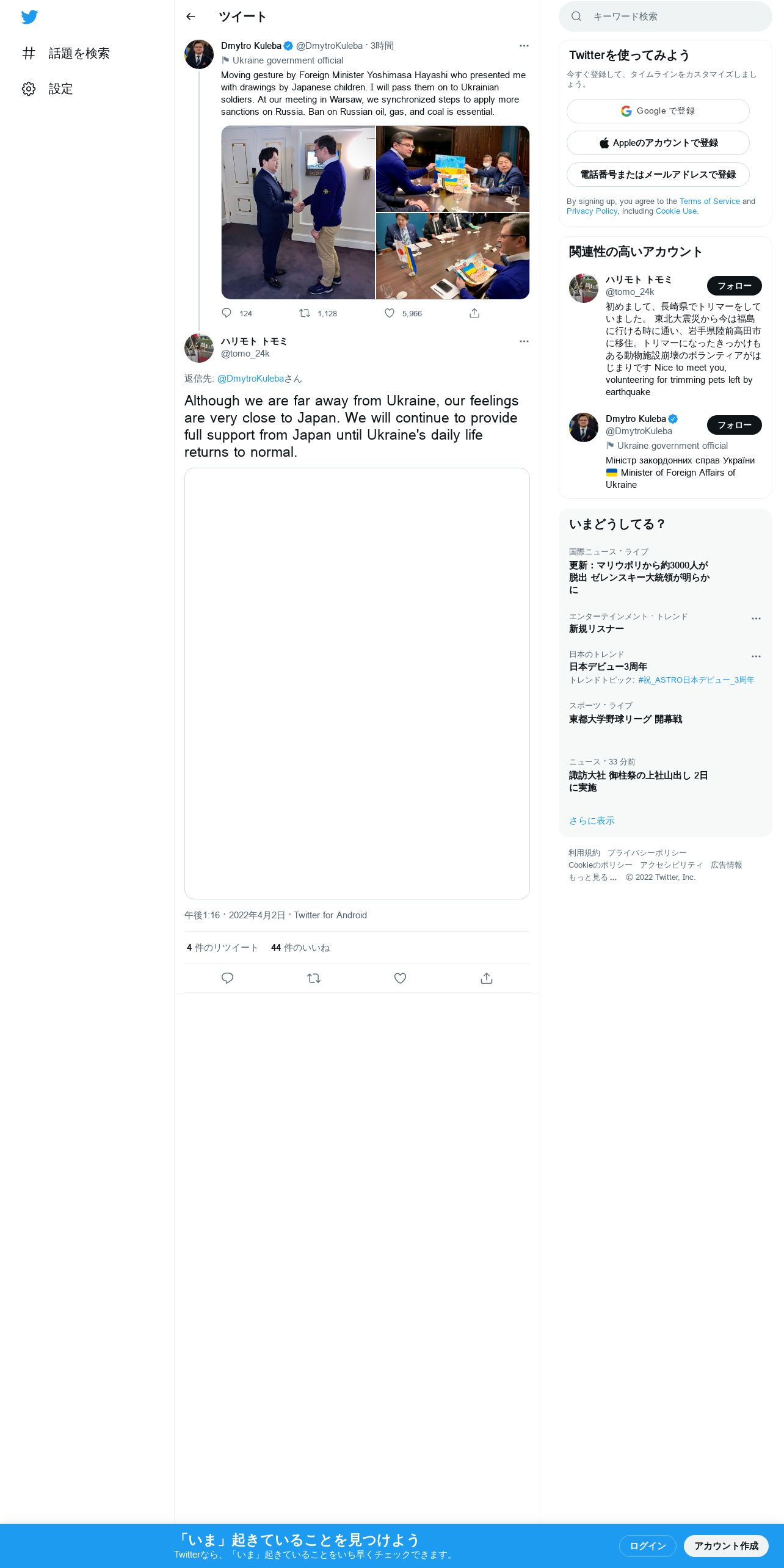Click the キーワード検索 search field
The width and height of the screenshot is (784, 1568).
click(x=666, y=16)
